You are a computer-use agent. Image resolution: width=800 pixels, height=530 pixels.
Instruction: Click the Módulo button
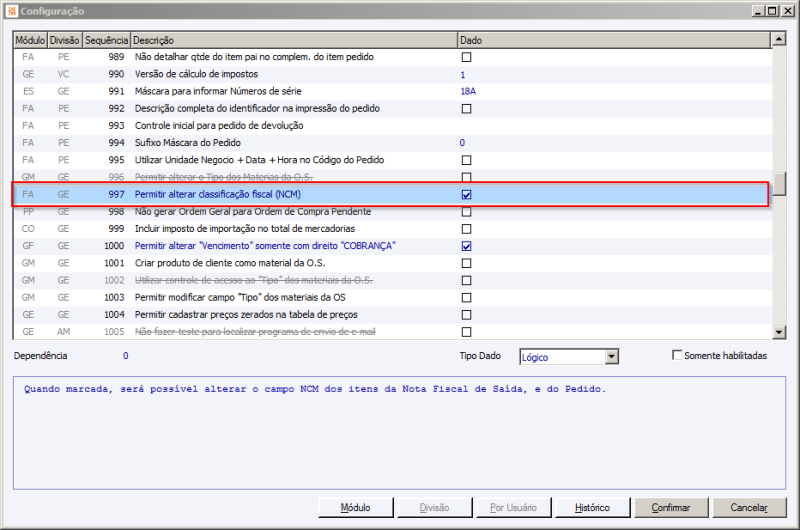356,508
